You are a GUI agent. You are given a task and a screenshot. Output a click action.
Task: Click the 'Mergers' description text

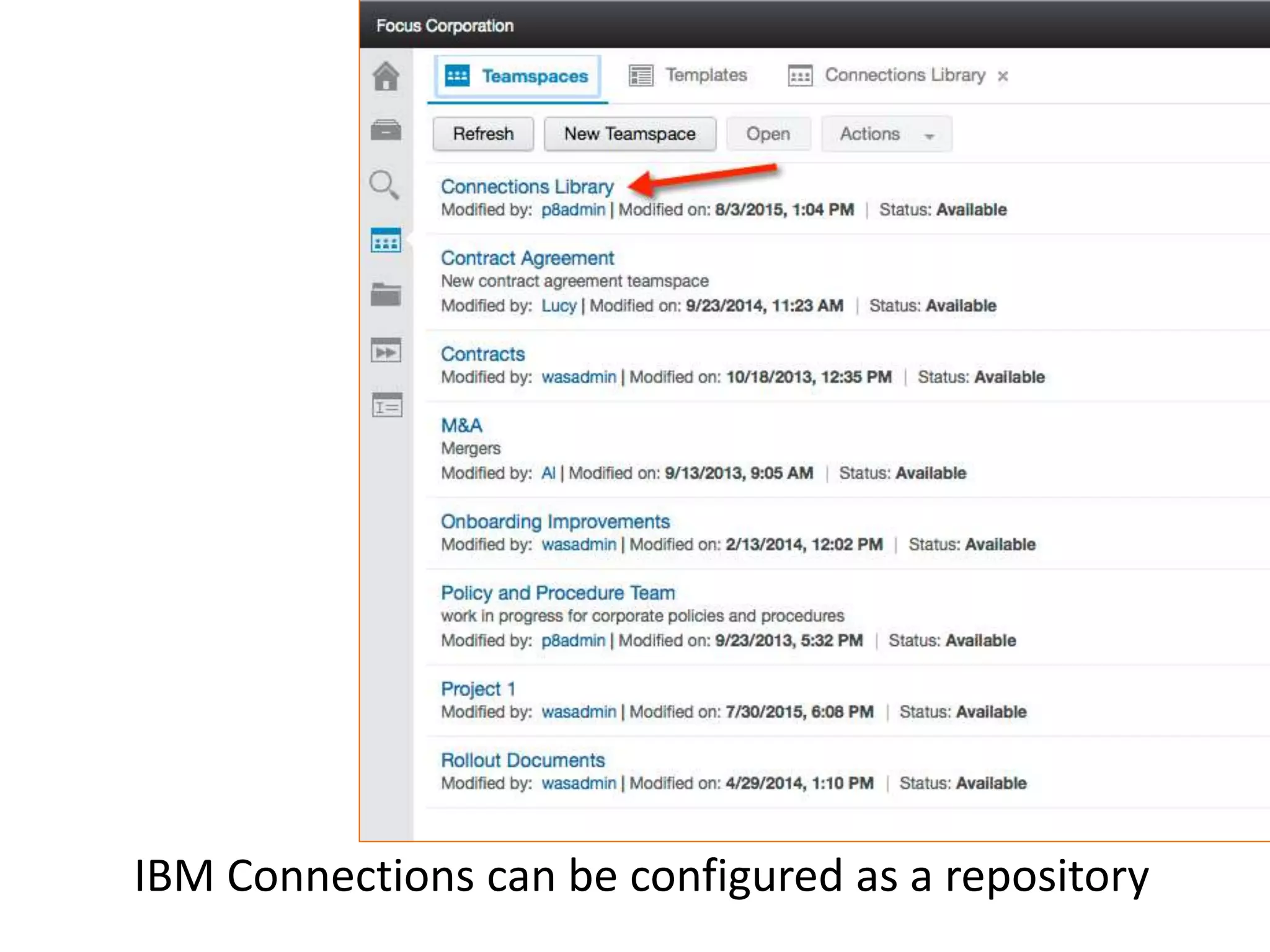click(x=471, y=449)
